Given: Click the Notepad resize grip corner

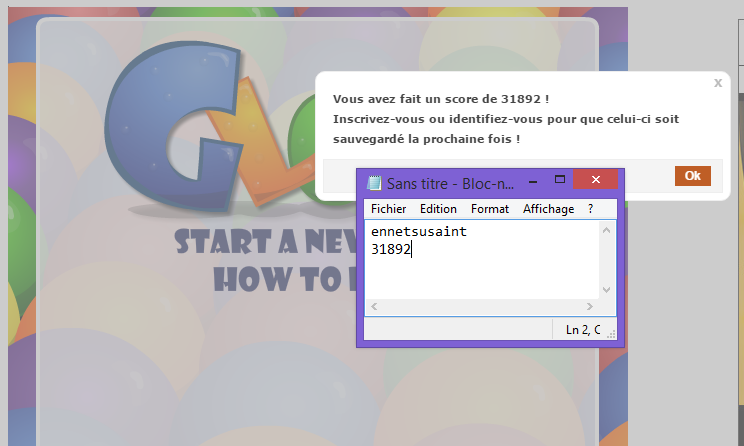Looking at the screenshot, I should 613,335.
